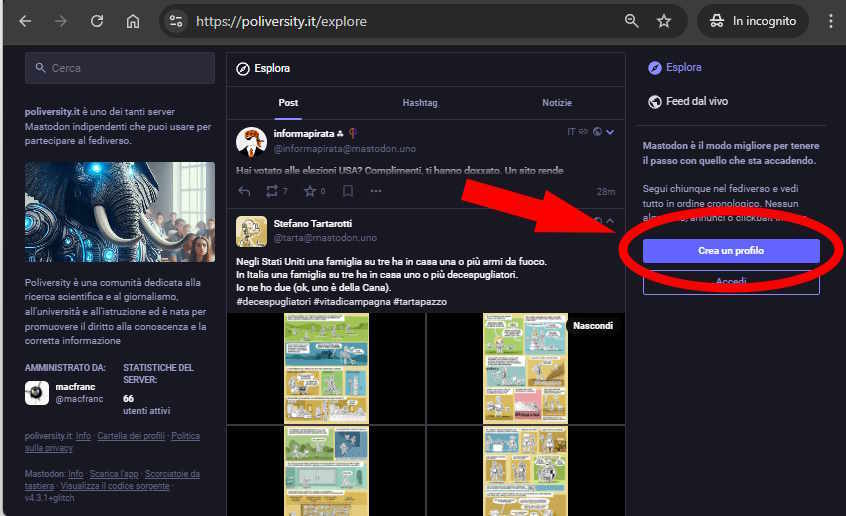Click the zoom magnifier in address bar
The image size is (846, 516).
pos(631,21)
